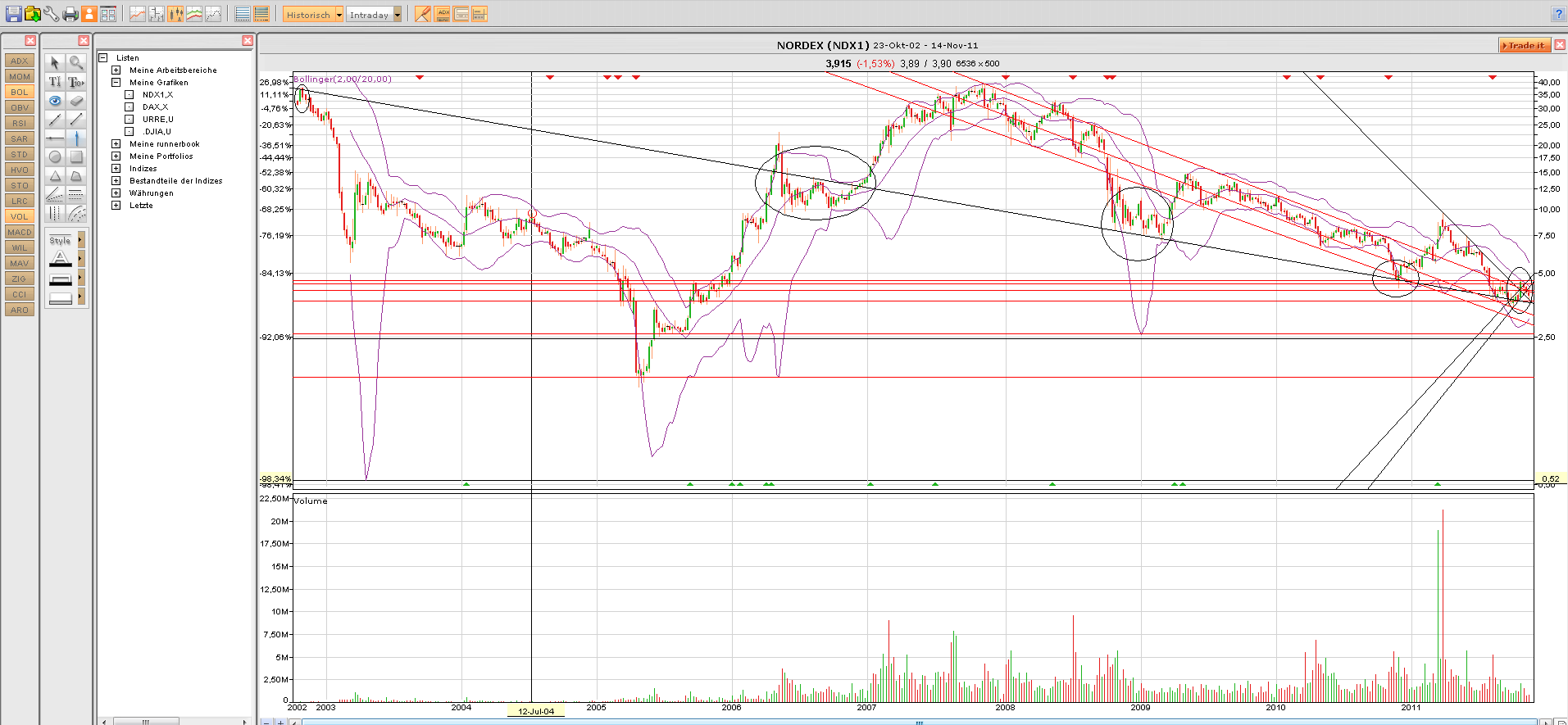1568x725 pixels.
Task: Turn on the RSI indicator
Action: [20, 123]
